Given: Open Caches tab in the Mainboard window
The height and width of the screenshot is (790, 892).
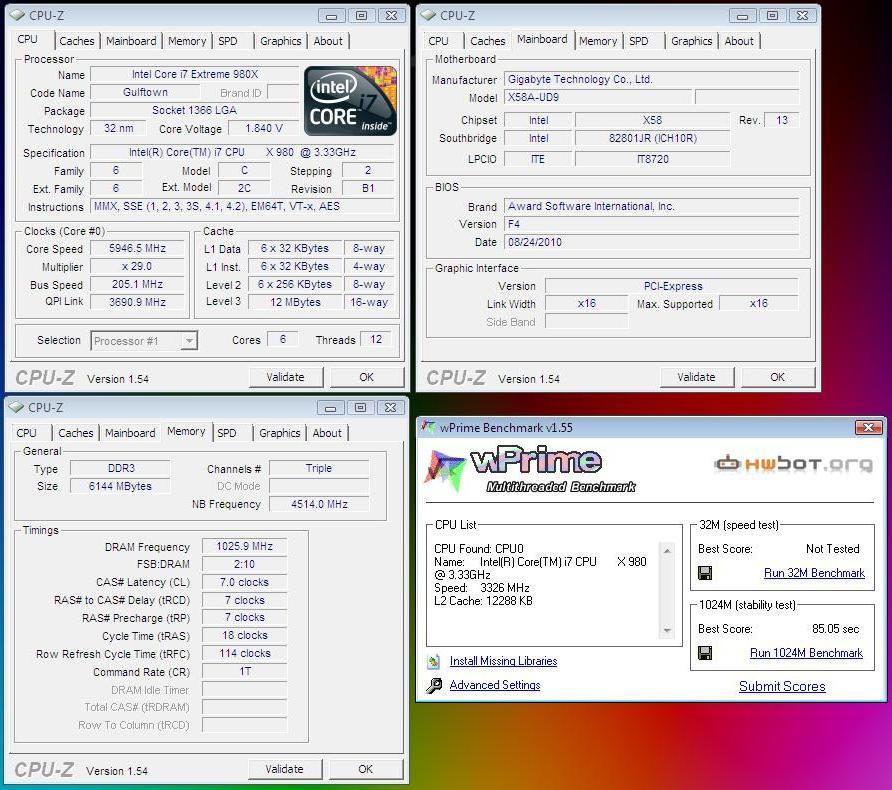Looking at the screenshot, I should pyautogui.click(x=488, y=41).
